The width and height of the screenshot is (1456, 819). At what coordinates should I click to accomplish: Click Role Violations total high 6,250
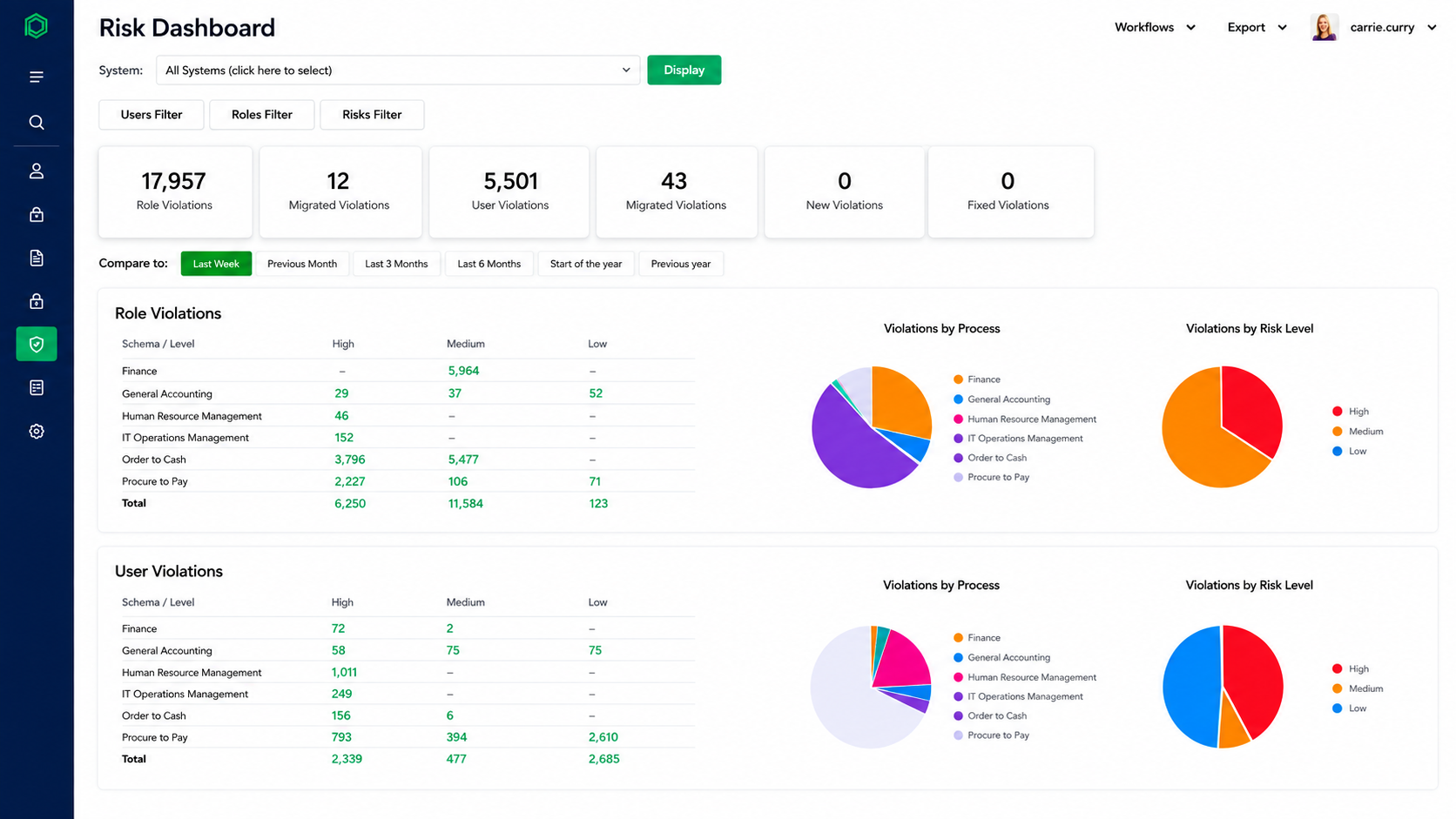click(x=350, y=503)
